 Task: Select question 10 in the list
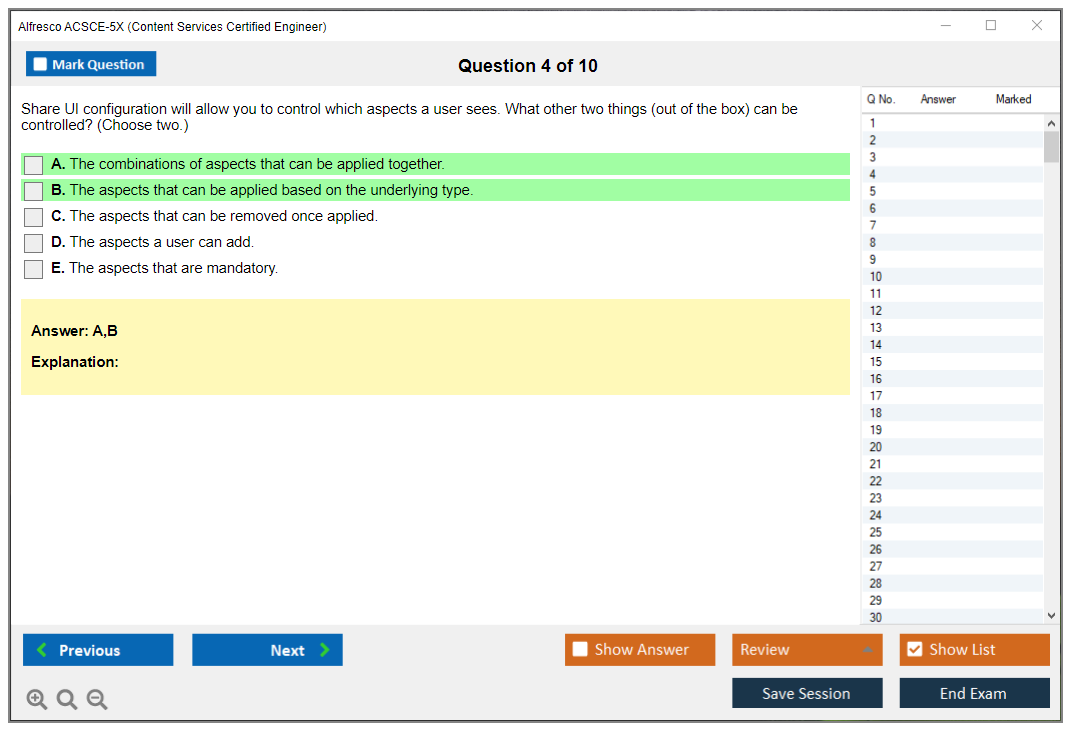point(876,277)
